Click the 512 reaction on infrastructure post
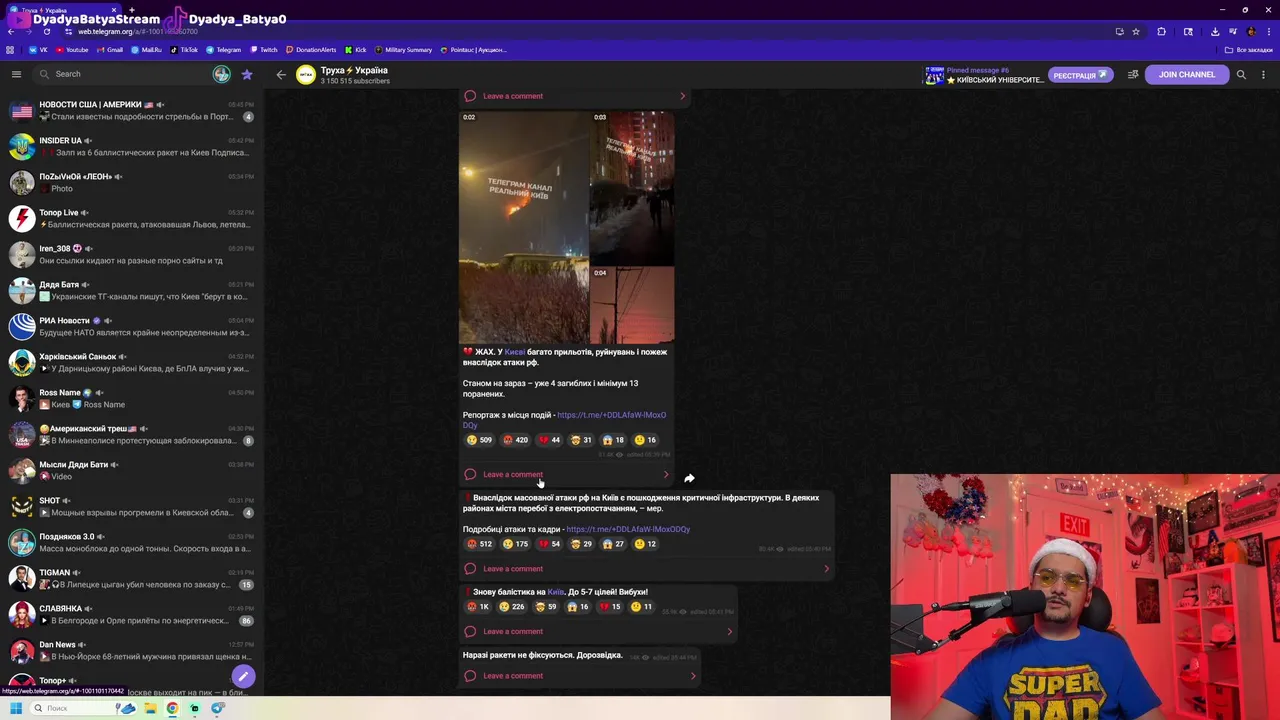Viewport: 1280px width, 720px height. [480, 544]
